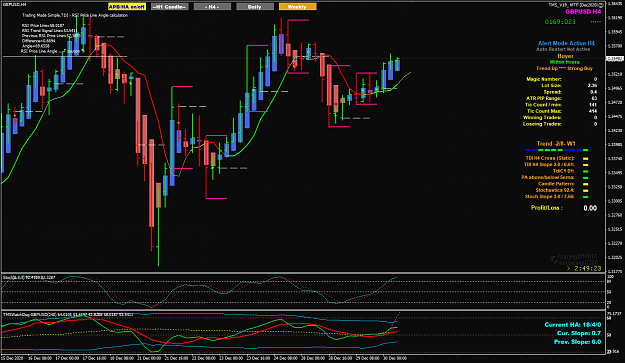Select the Winning Trades label
625x363 pixels.
[x=542, y=118]
